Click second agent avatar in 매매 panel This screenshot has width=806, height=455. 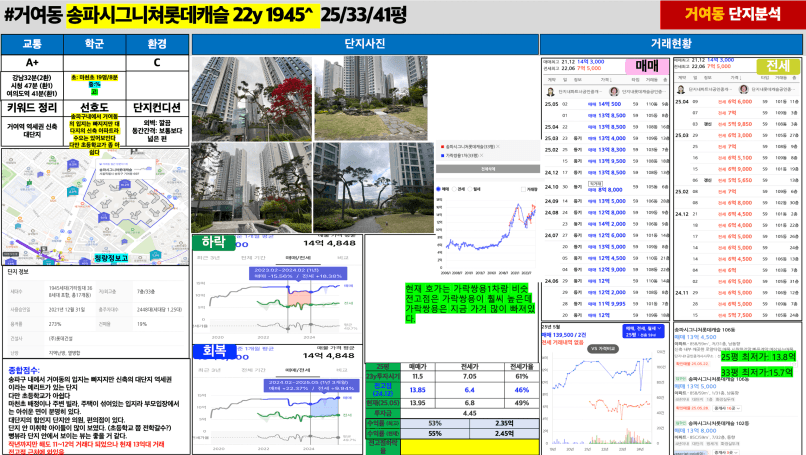[x=614, y=92]
